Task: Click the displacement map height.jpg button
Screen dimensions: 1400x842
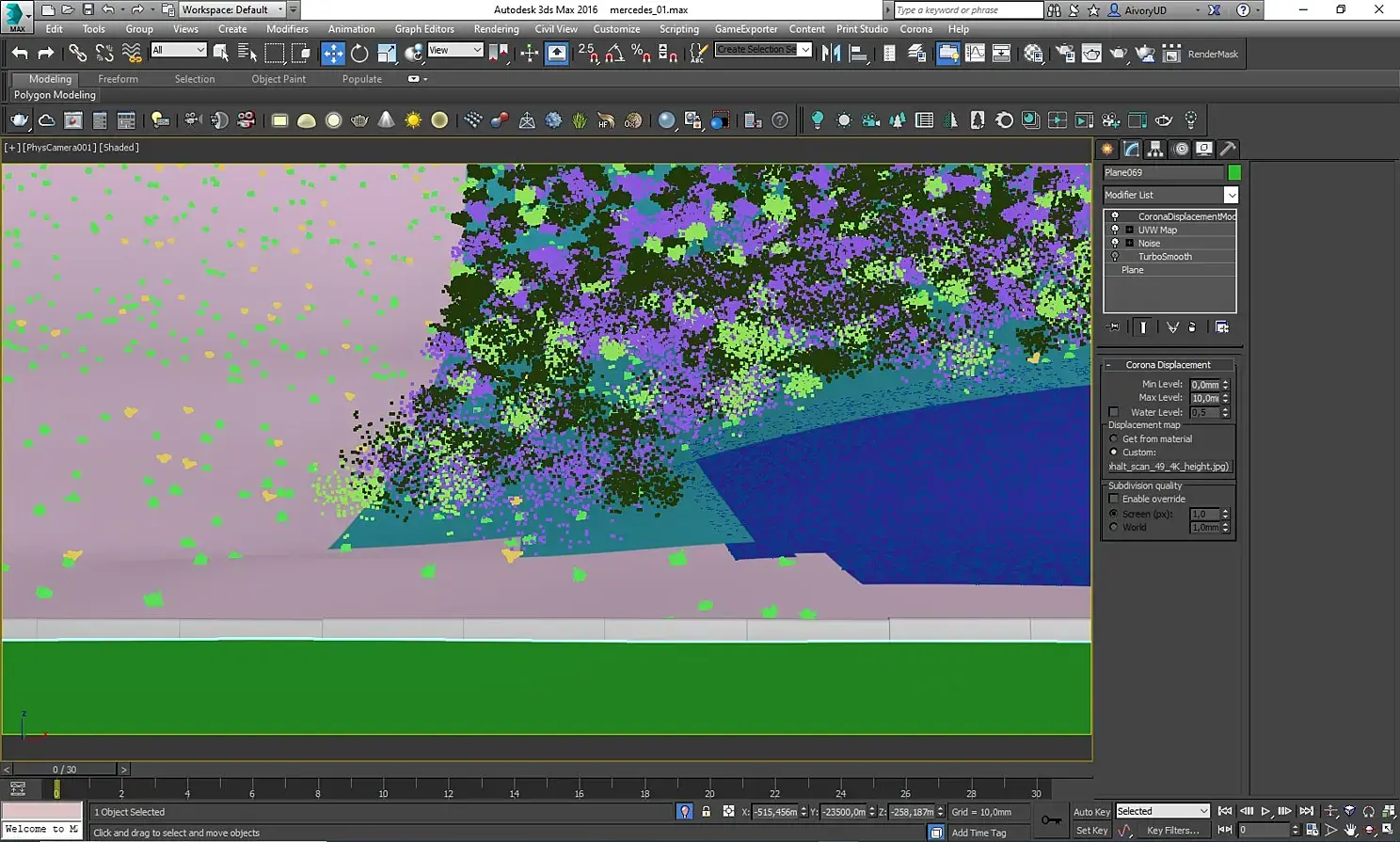Action: click(1169, 467)
